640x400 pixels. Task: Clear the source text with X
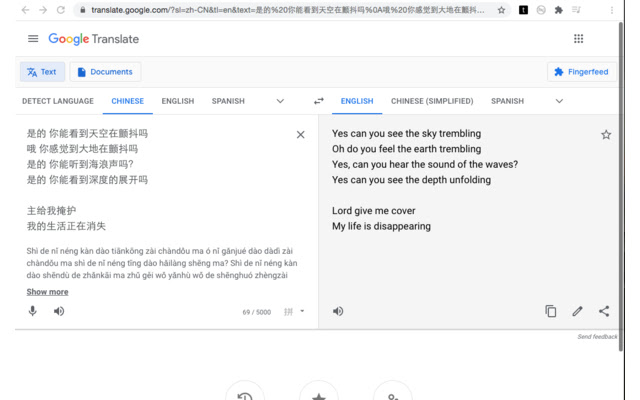tap(300, 135)
